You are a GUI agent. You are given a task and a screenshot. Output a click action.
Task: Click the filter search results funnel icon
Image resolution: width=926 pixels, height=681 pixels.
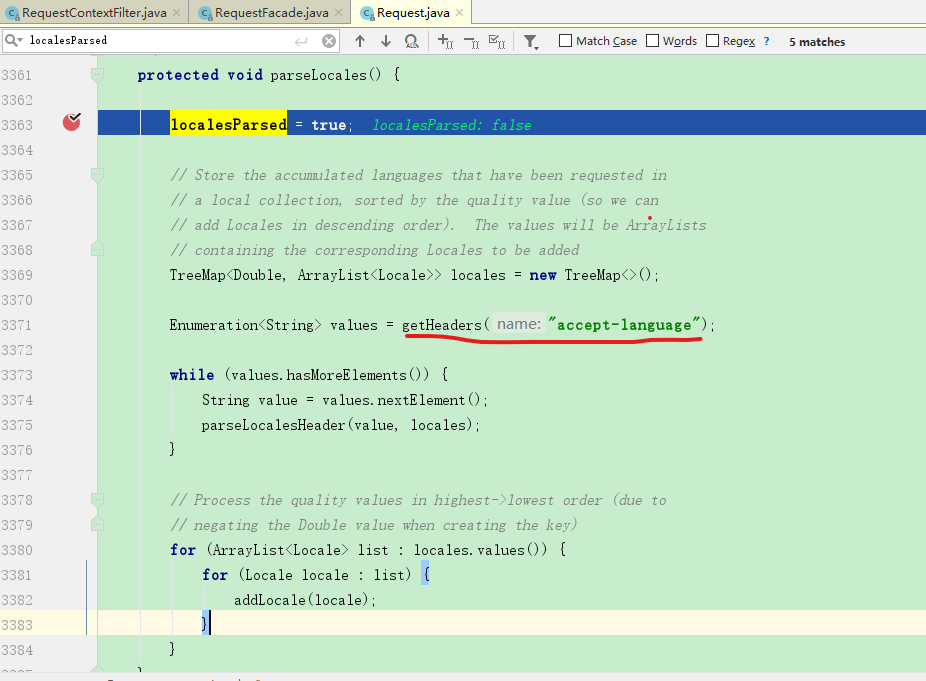click(x=531, y=41)
